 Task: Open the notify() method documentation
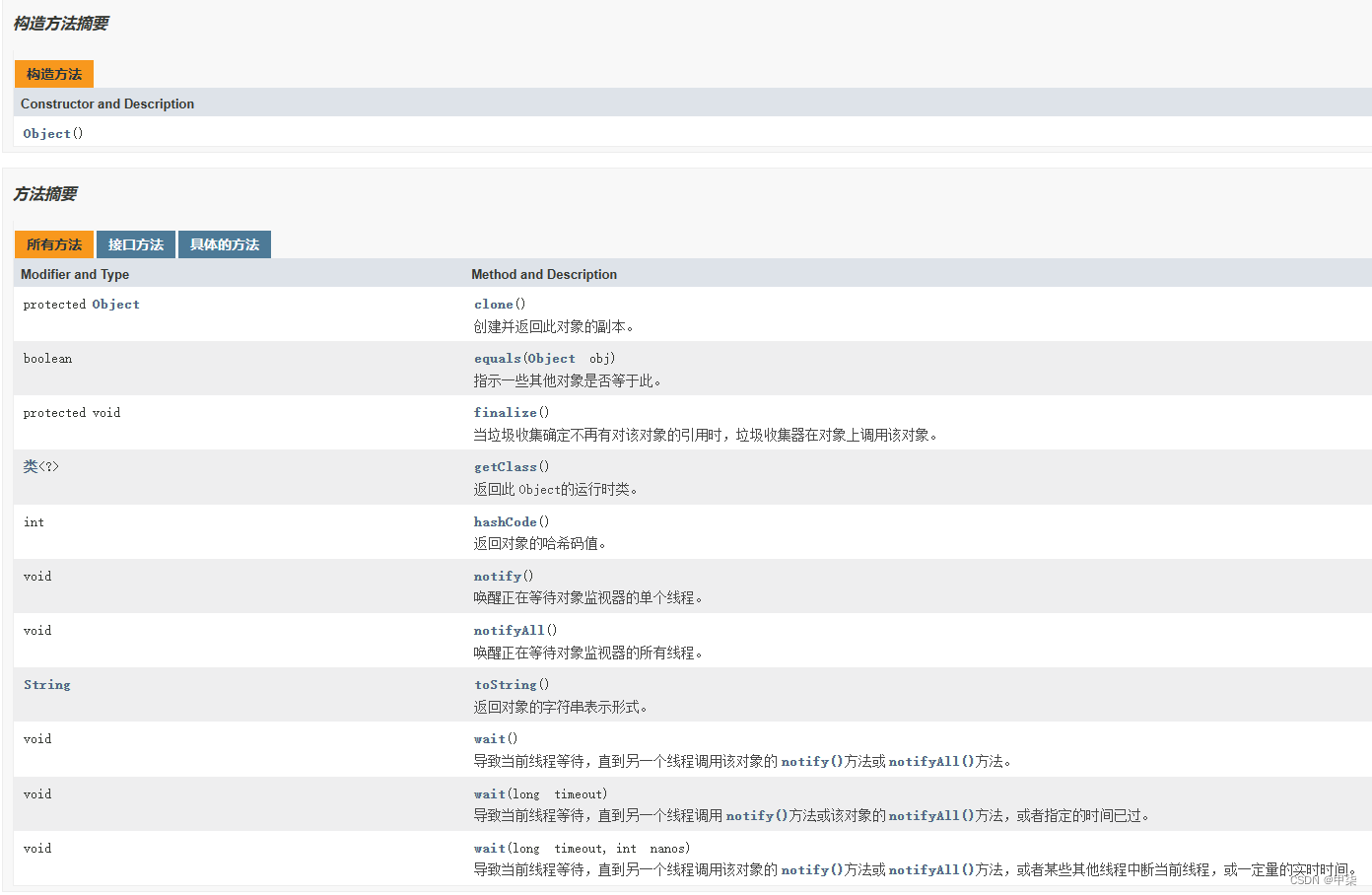point(497,576)
